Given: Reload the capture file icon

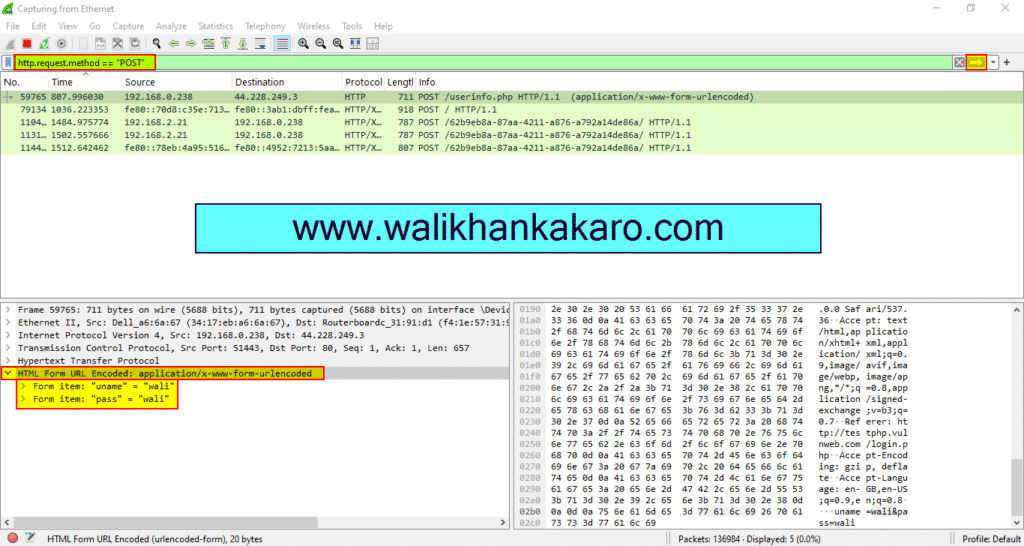Looking at the screenshot, I should 135,44.
